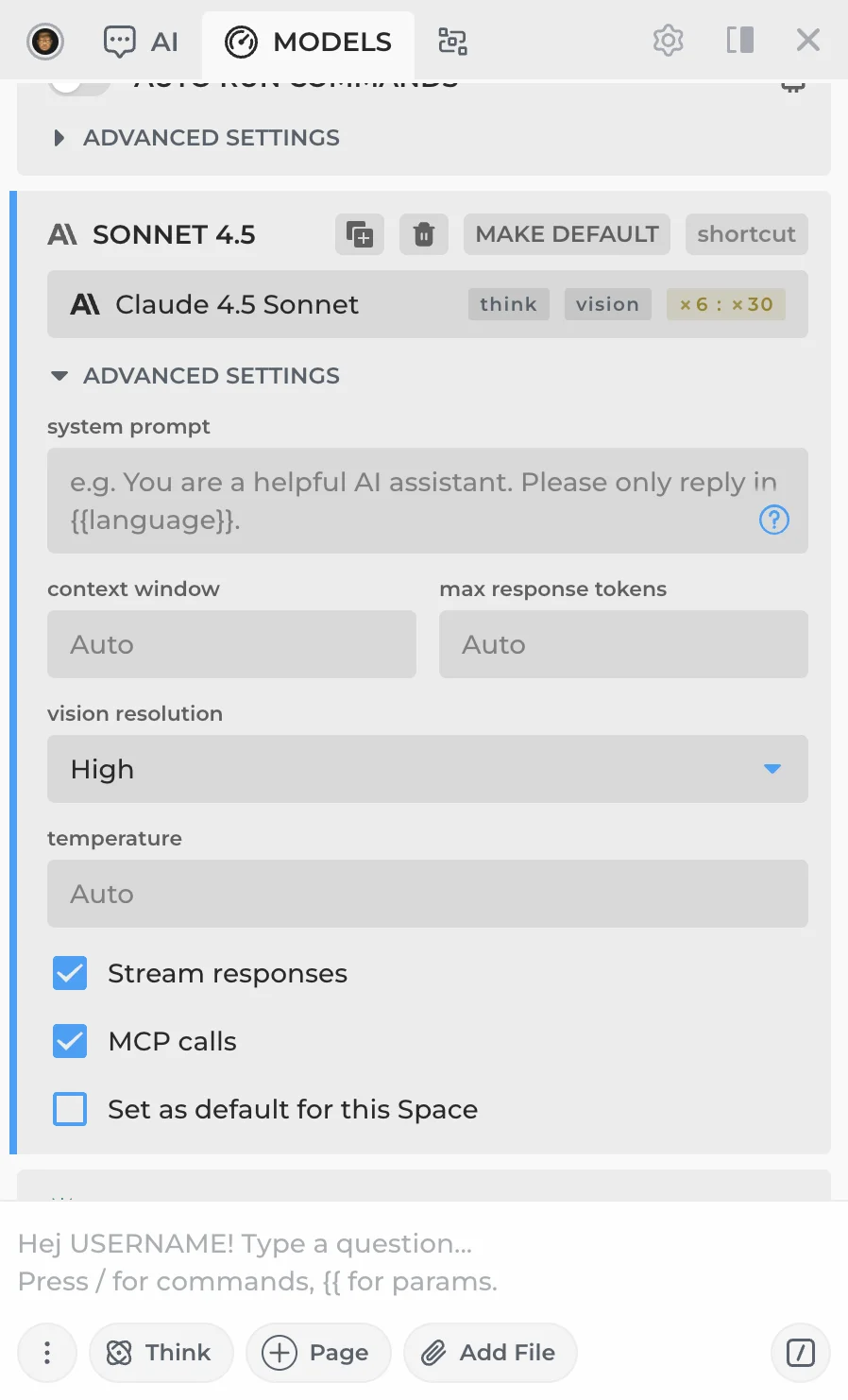
Task: Select the Models tab
Action: (308, 42)
